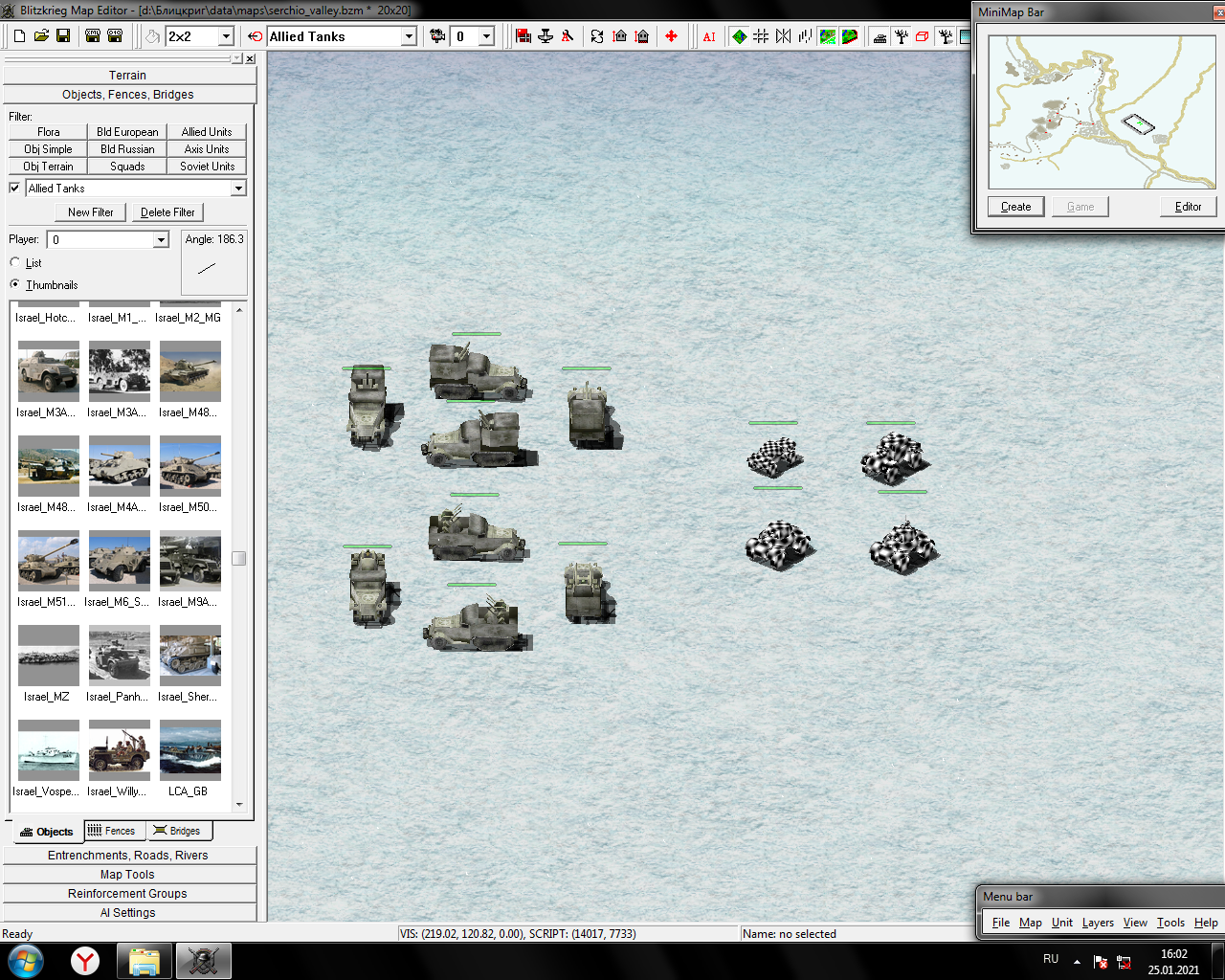Open the 2x2 brush size dropdown
Image resolution: width=1225 pixels, height=980 pixels.
point(227,36)
